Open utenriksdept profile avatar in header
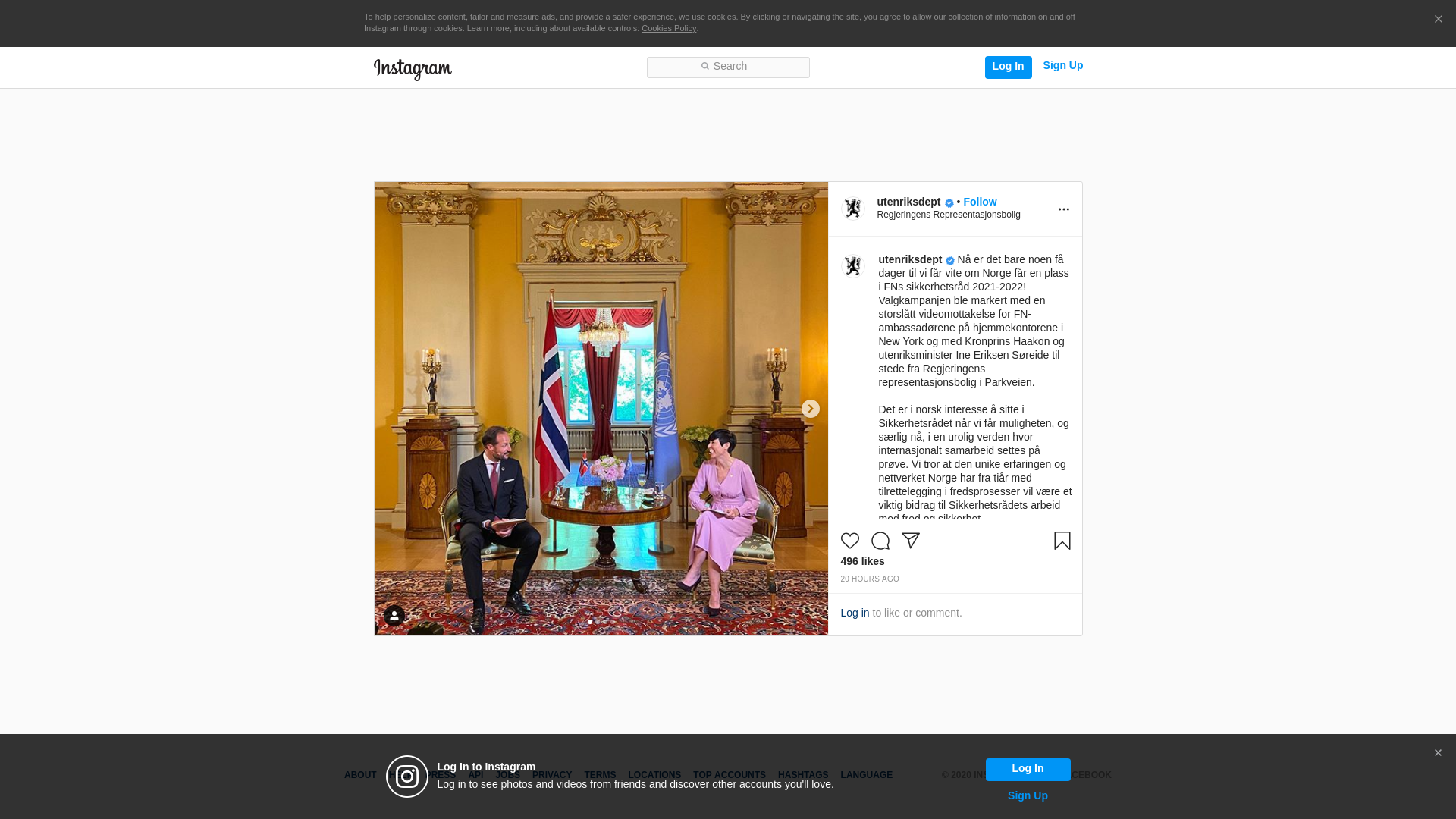 853,209
